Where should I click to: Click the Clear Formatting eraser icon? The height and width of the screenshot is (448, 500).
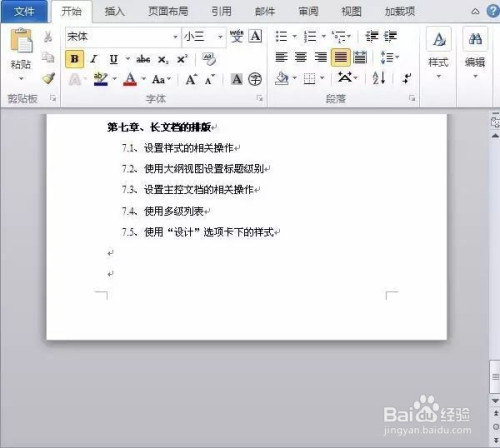(x=209, y=59)
